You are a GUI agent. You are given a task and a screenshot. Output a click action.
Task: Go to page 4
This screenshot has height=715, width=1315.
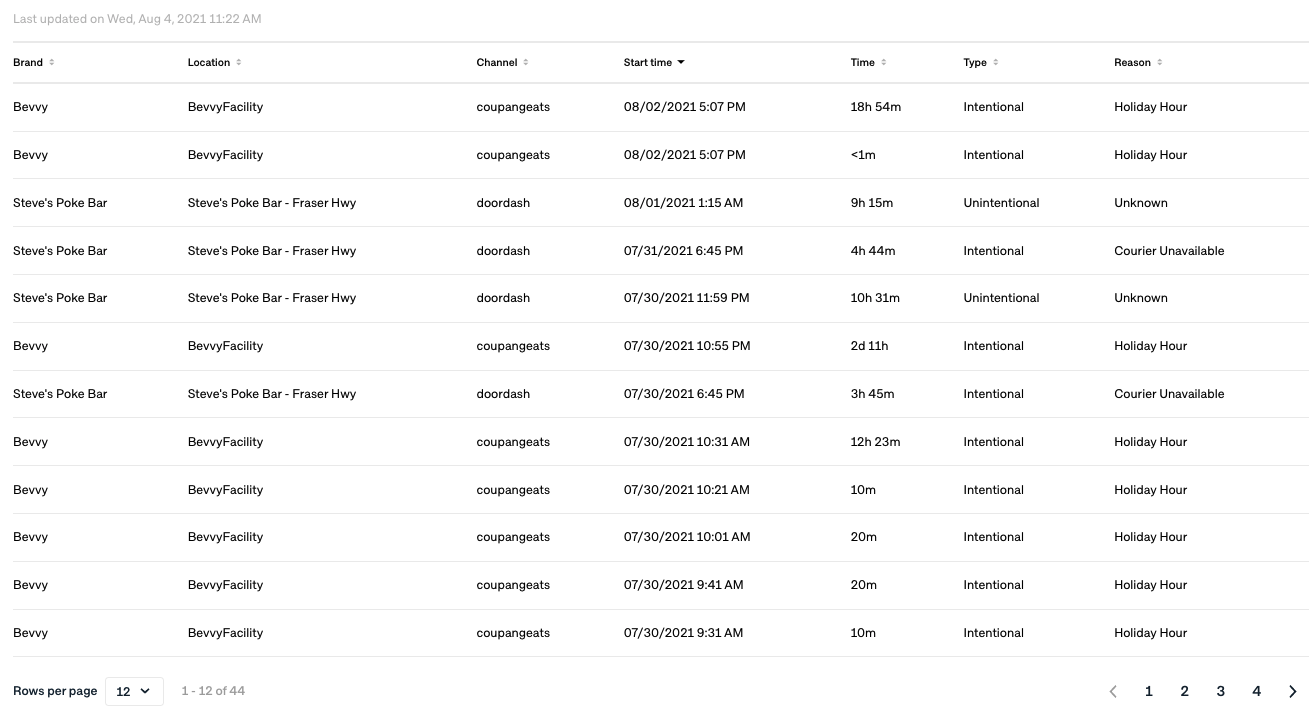(x=1257, y=691)
